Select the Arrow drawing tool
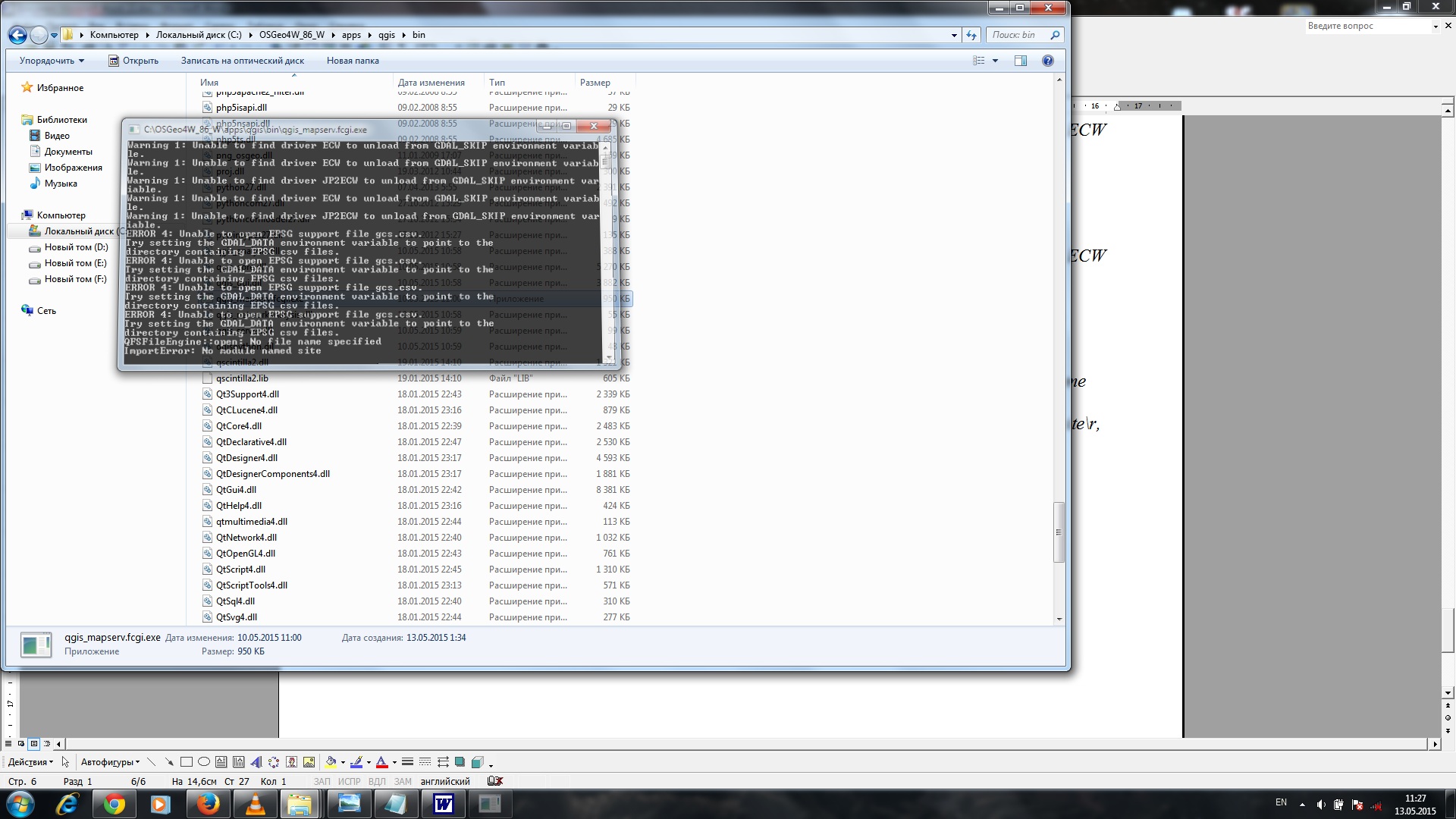This screenshot has width=1456, height=819. 168,762
